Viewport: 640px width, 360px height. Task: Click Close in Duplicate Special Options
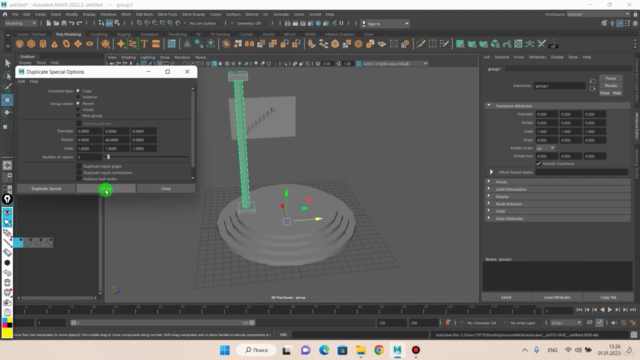[x=166, y=189]
